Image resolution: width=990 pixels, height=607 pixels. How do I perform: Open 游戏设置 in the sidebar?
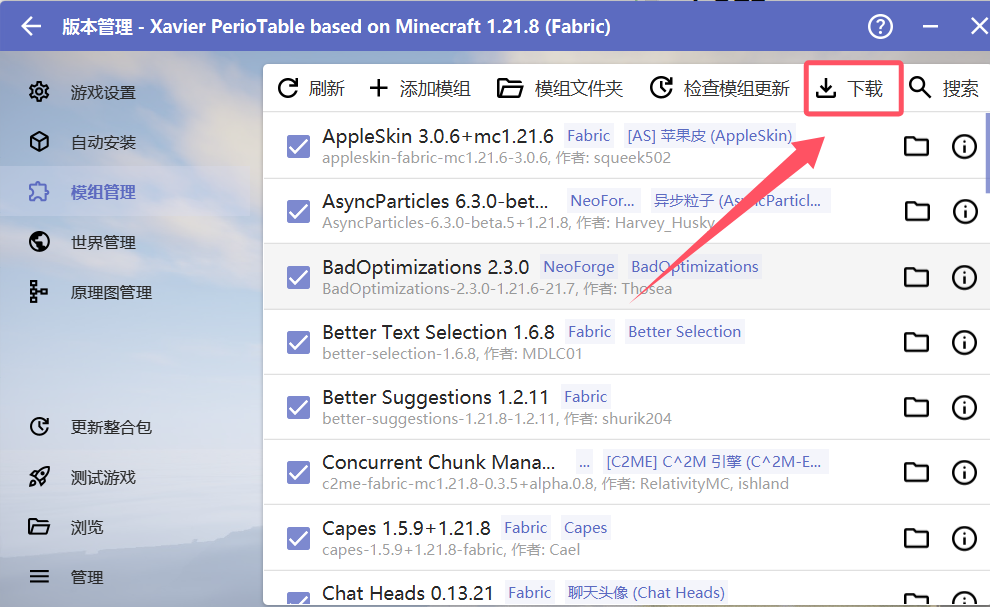pyautogui.click(x=125, y=92)
